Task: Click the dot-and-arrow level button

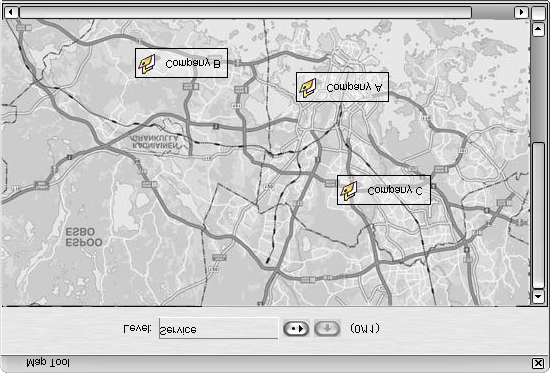Action: pyautogui.click(x=296, y=329)
